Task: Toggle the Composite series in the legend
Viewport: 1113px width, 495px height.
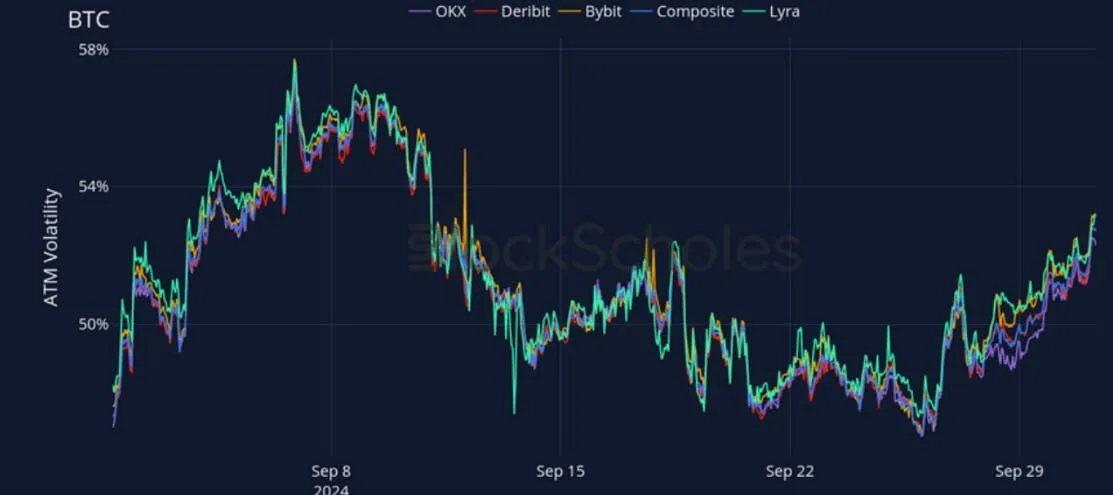Action: tap(681, 11)
